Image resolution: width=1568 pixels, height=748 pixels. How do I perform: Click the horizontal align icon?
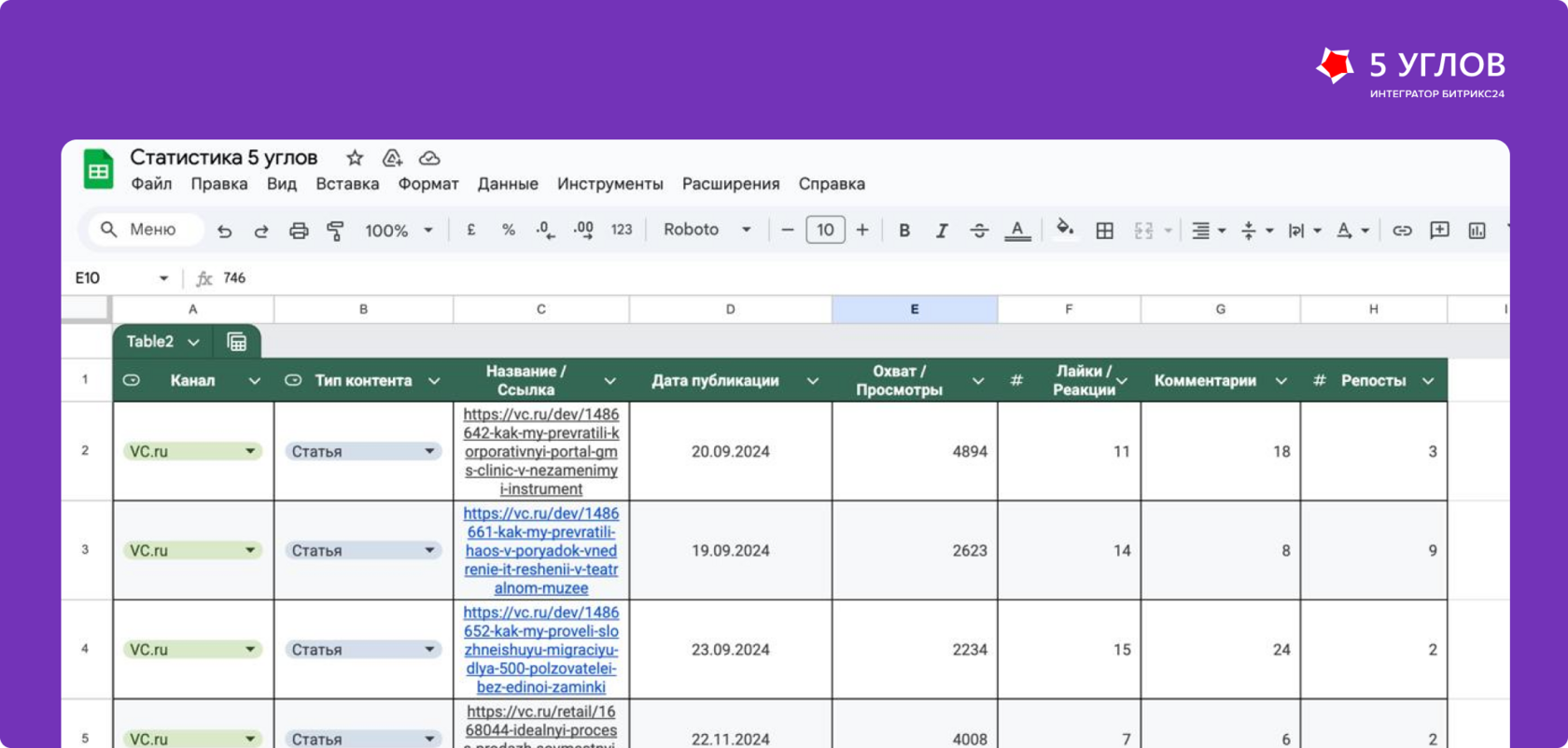coord(1201,230)
